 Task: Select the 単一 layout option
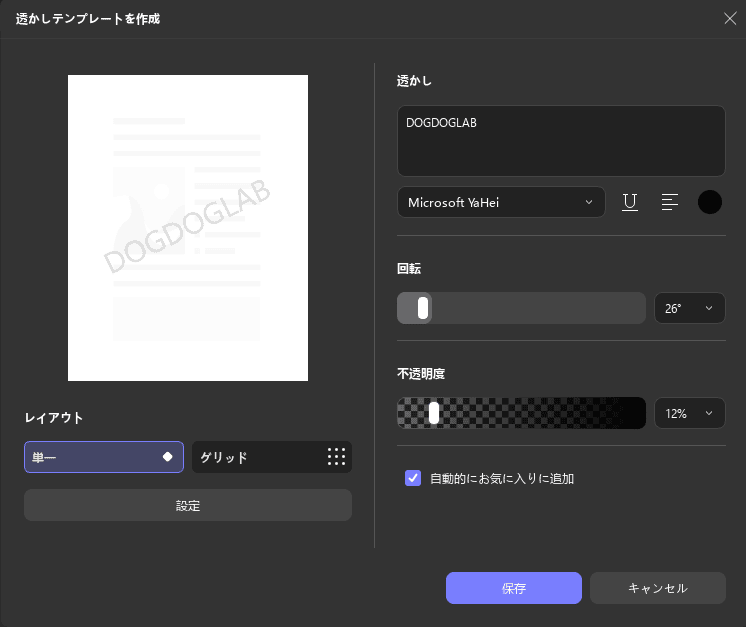(x=90, y=457)
